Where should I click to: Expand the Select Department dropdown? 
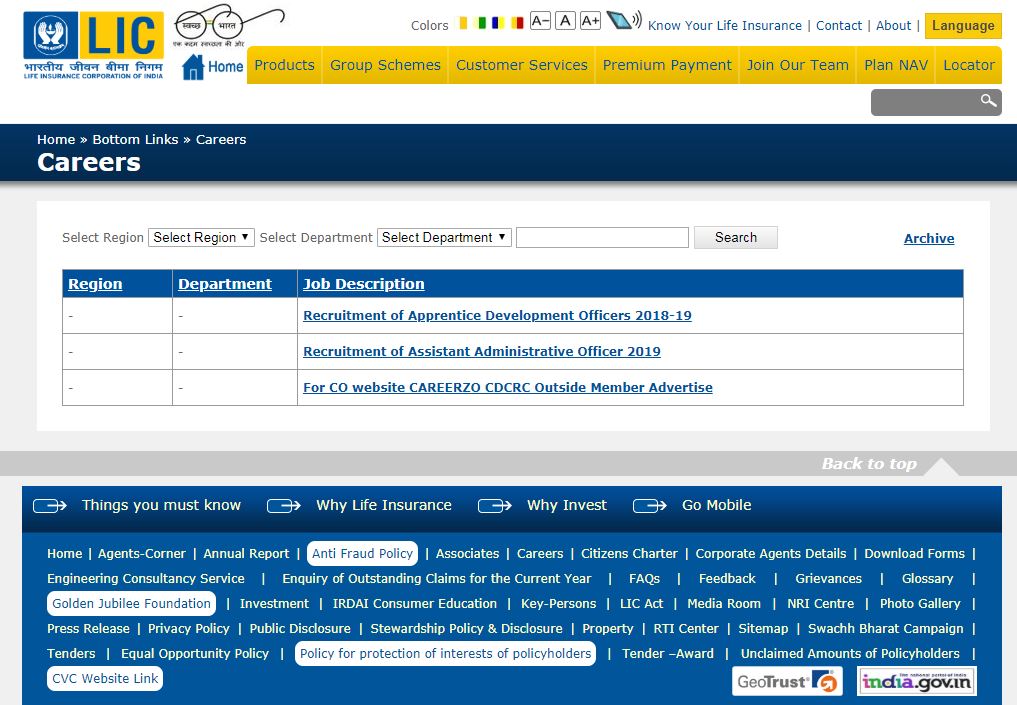[444, 237]
